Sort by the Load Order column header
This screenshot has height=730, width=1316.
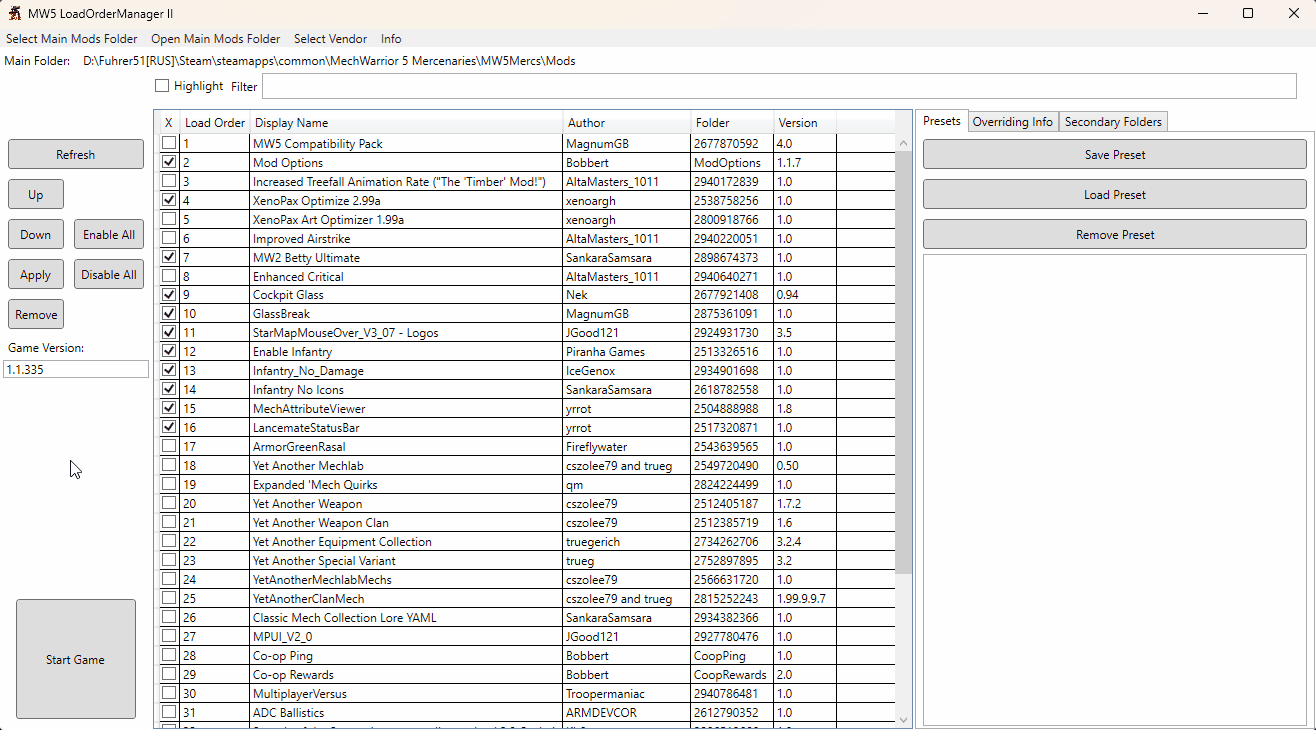click(214, 122)
